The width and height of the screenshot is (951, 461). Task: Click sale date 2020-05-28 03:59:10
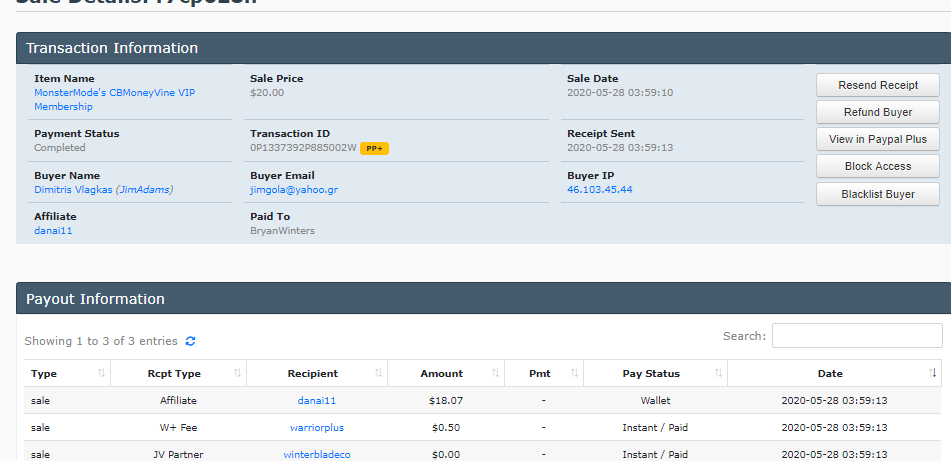coord(620,93)
